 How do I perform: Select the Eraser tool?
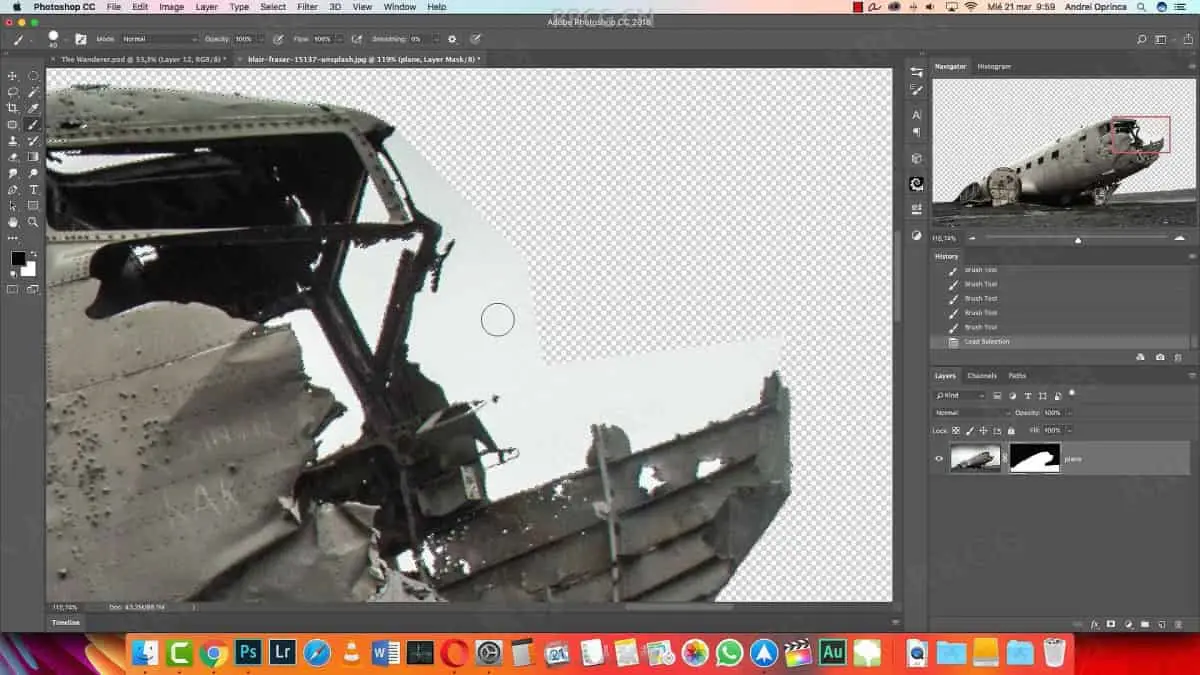13,157
